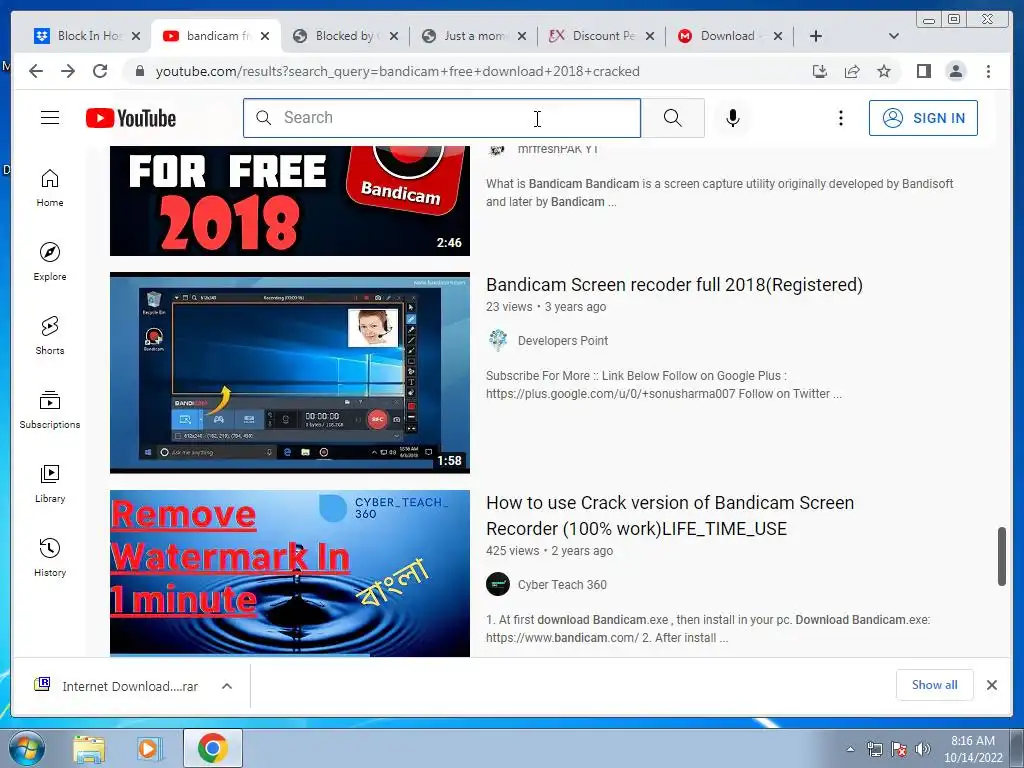Bookmark this page with the star
The height and width of the screenshot is (768, 1024).
tap(884, 71)
